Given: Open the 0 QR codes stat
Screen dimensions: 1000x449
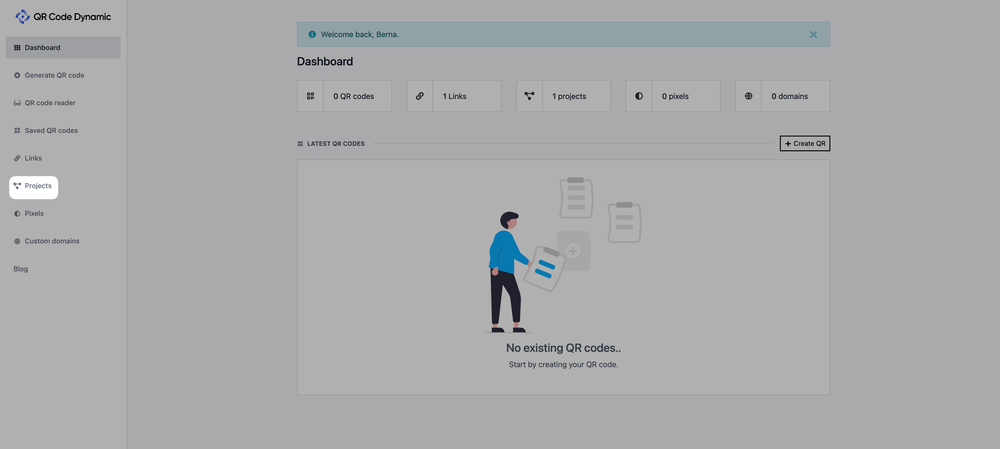Looking at the screenshot, I should (344, 96).
